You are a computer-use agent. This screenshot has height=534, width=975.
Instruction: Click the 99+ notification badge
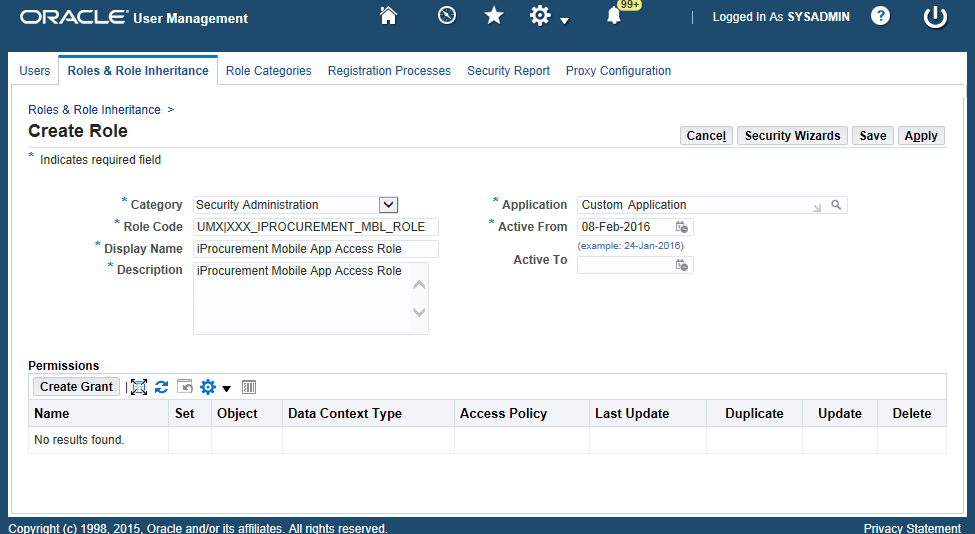coord(629,5)
